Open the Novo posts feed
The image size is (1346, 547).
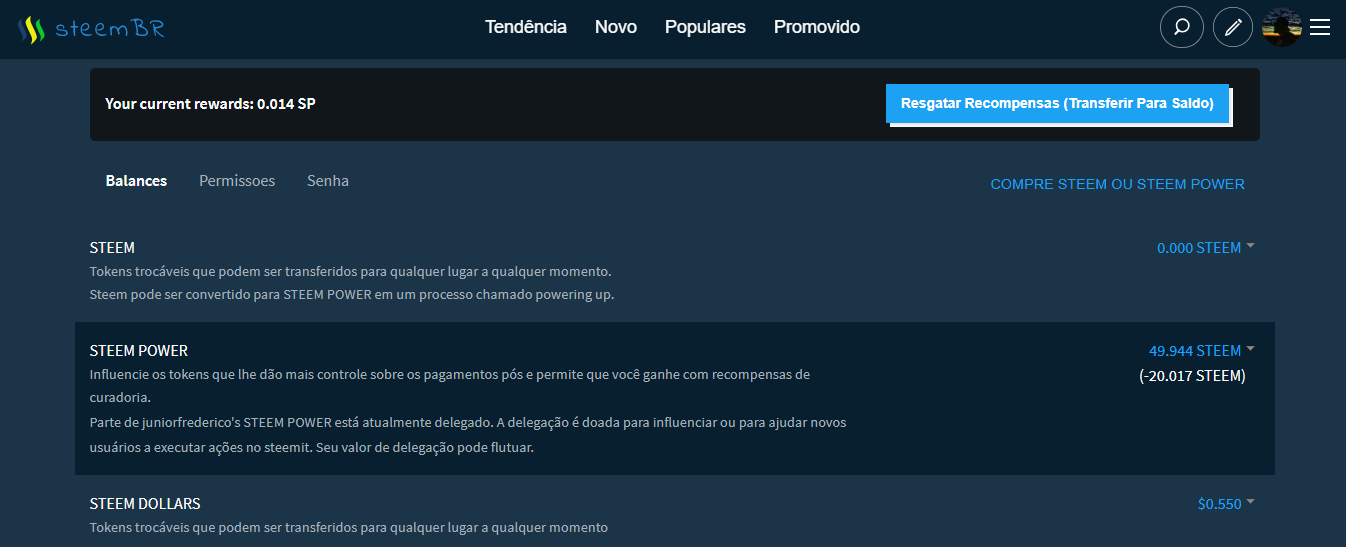(616, 27)
